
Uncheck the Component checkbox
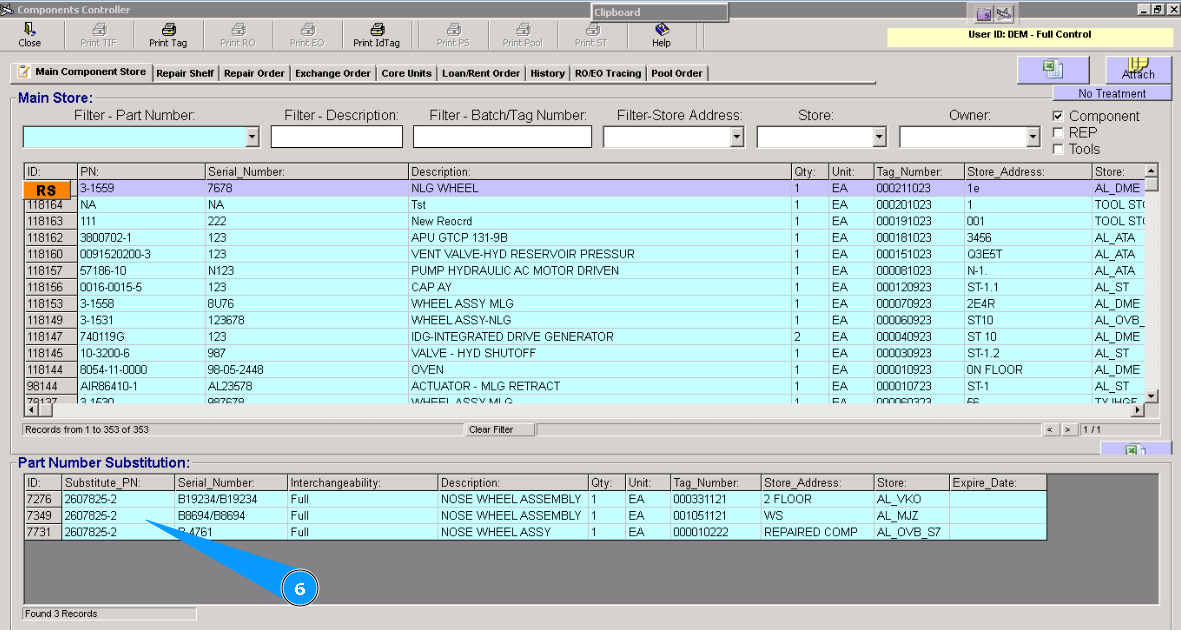[1059, 116]
